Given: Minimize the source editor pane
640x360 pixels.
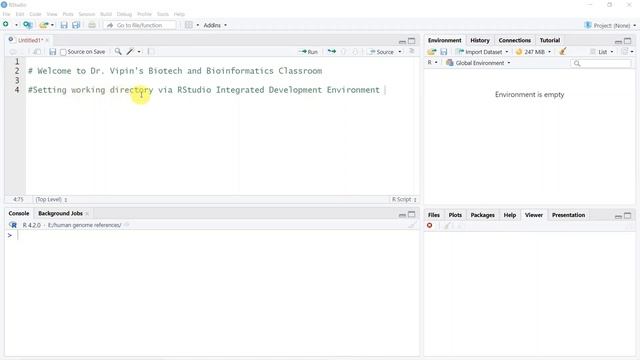Looking at the screenshot, I should pos(402,41).
